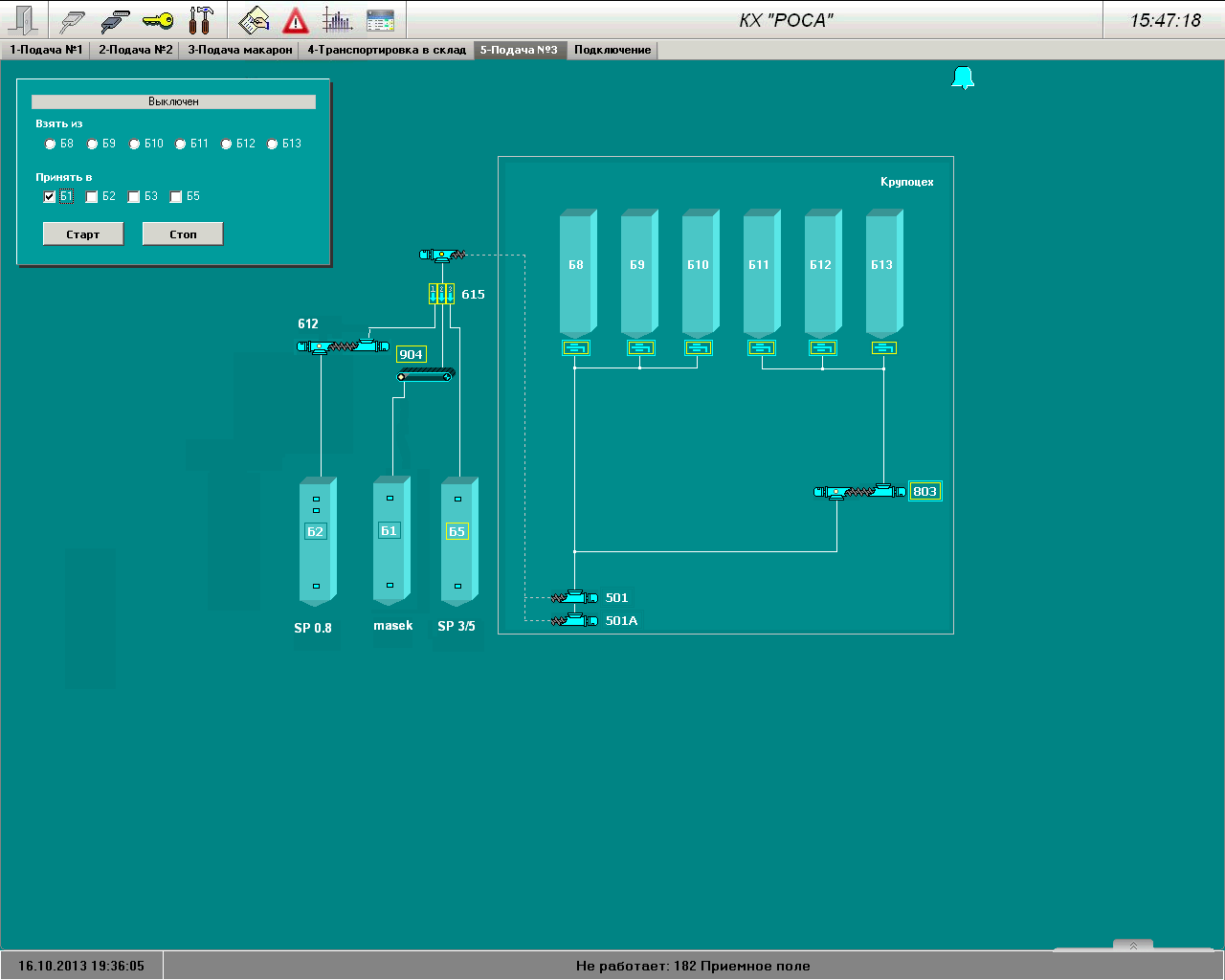Switch to the 3-Подача макарон tab
The image size is (1225, 980).
click(239, 50)
